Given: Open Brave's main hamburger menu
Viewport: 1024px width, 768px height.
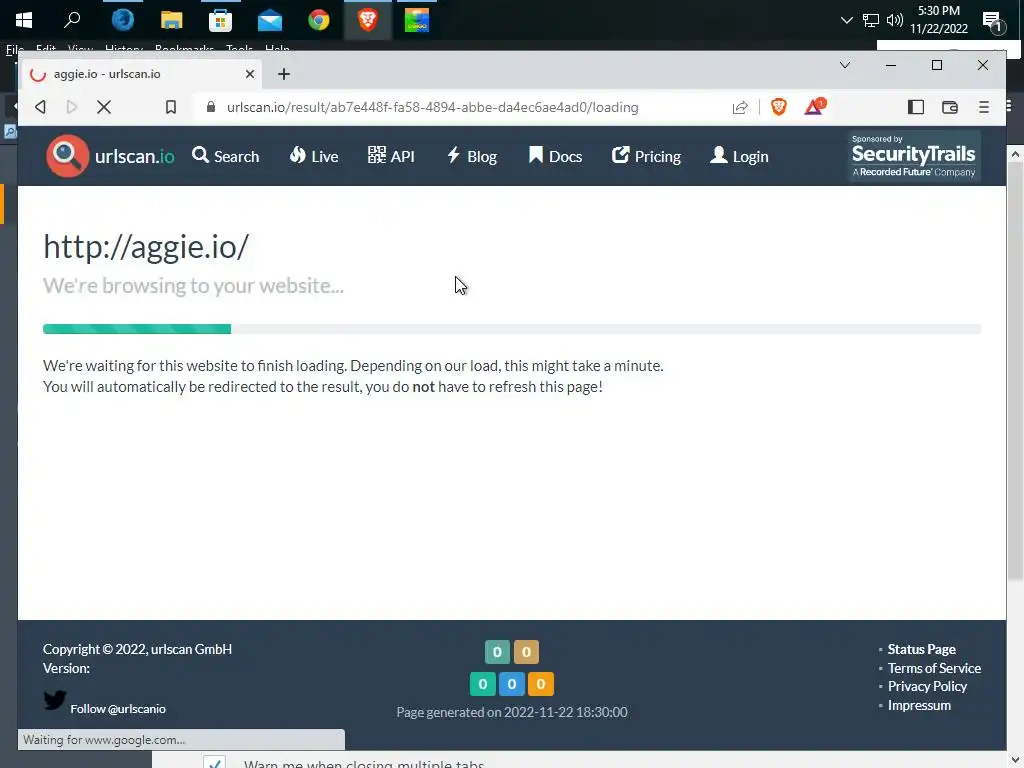Looking at the screenshot, I should click(x=984, y=107).
